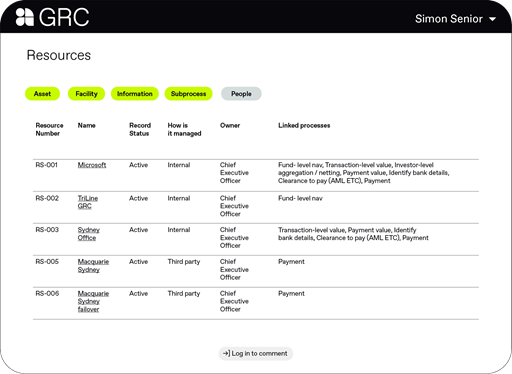The image size is (512, 374).
Task: Toggle the Information filter chip
Action: (135, 94)
